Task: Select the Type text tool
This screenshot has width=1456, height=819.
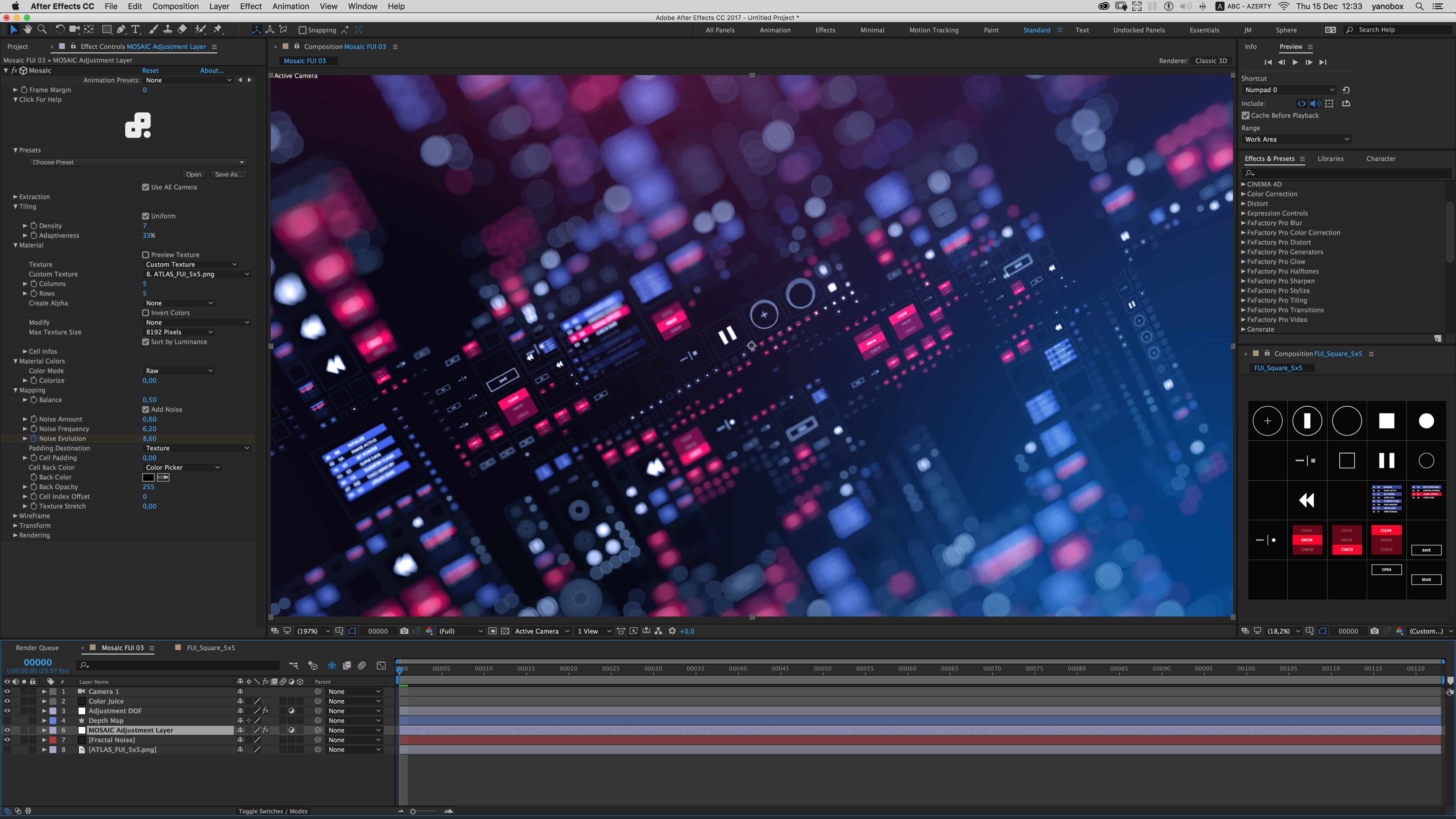Action: pos(136,29)
